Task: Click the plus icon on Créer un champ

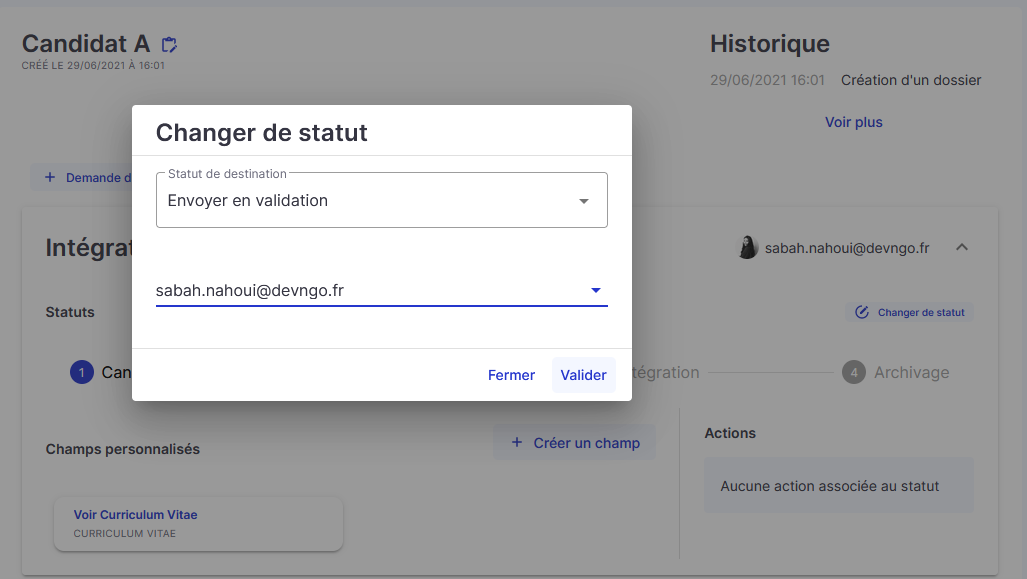Action: (x=516, y=442)
